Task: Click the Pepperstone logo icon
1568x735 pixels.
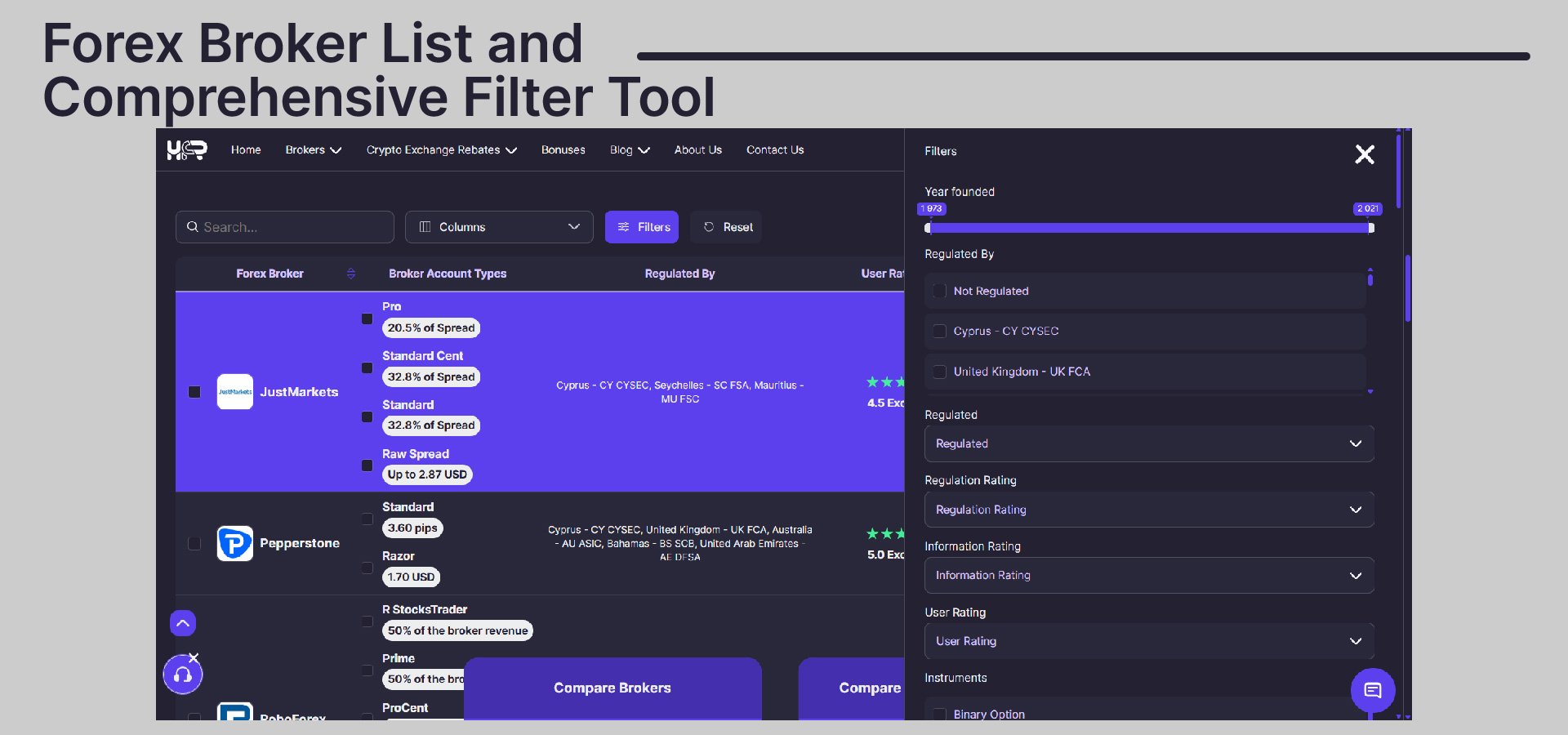Action: 235,543
